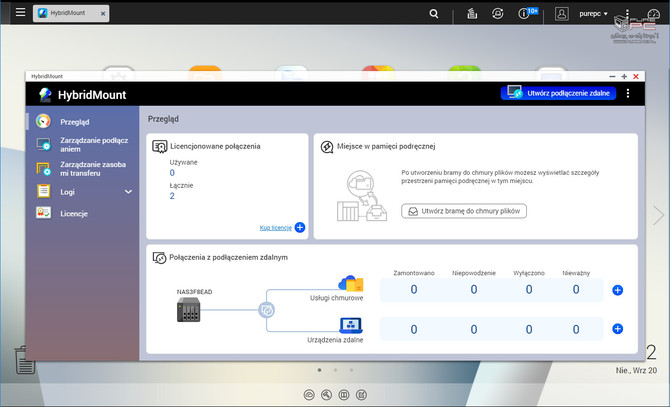The width and height of the screenshot is (670, 407).
Task: Click Utwórz bramę do chmury plików button
Action: [464, 211]
